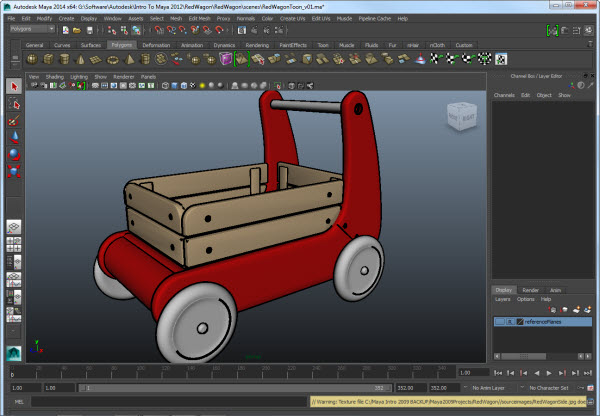This screenshot has height=416, width=600.
Task: Open the No Character Set dropdown
Action: (546, 388)
